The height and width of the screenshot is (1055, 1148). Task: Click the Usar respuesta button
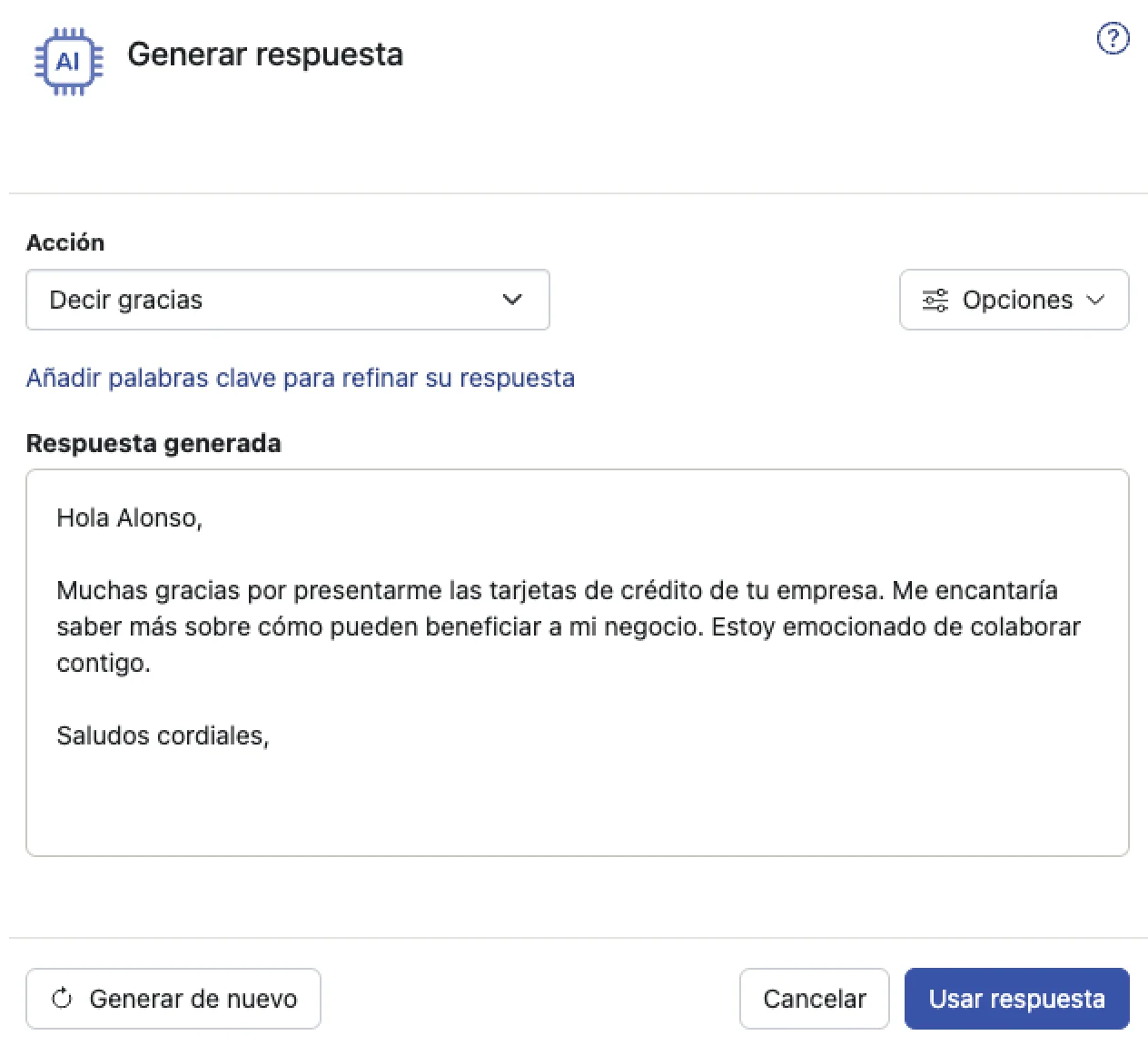1016,998
